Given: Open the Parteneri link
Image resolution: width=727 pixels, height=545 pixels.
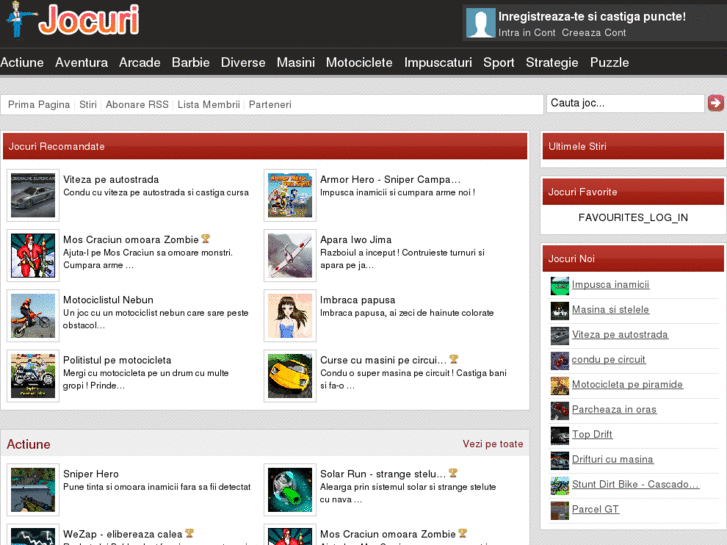Looking at the screenshot, I should 270,104.
